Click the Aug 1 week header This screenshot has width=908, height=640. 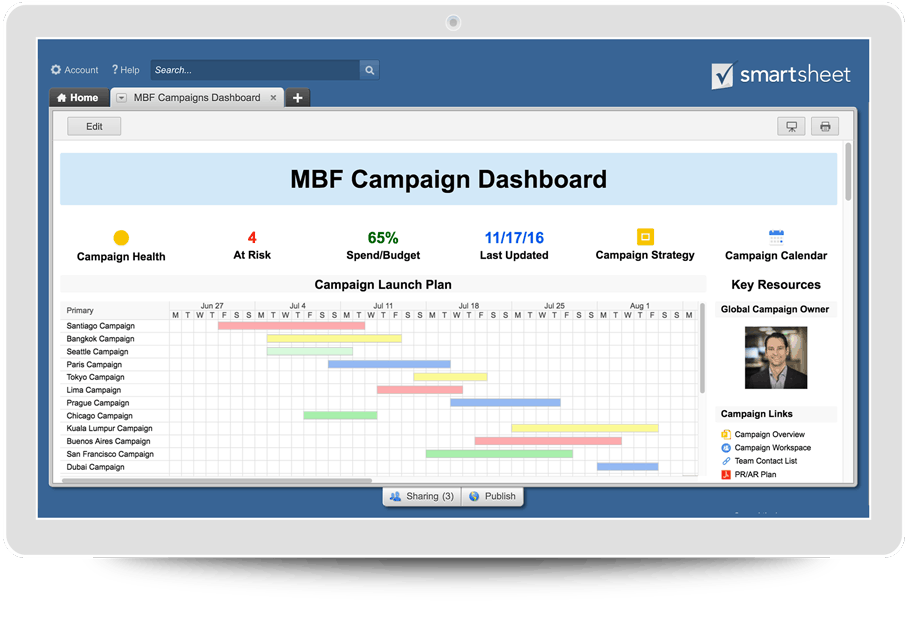click(640, 306)
